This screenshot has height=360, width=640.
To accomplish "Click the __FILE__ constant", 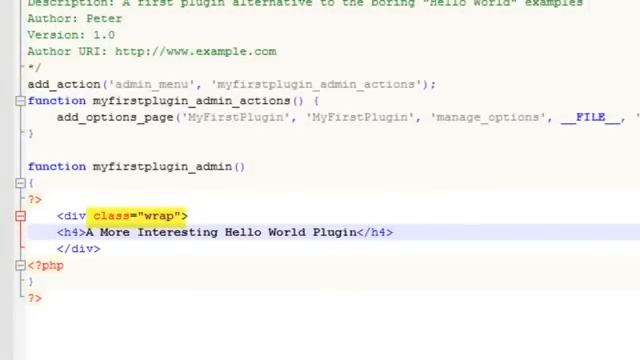I will (x=590, y=118).
